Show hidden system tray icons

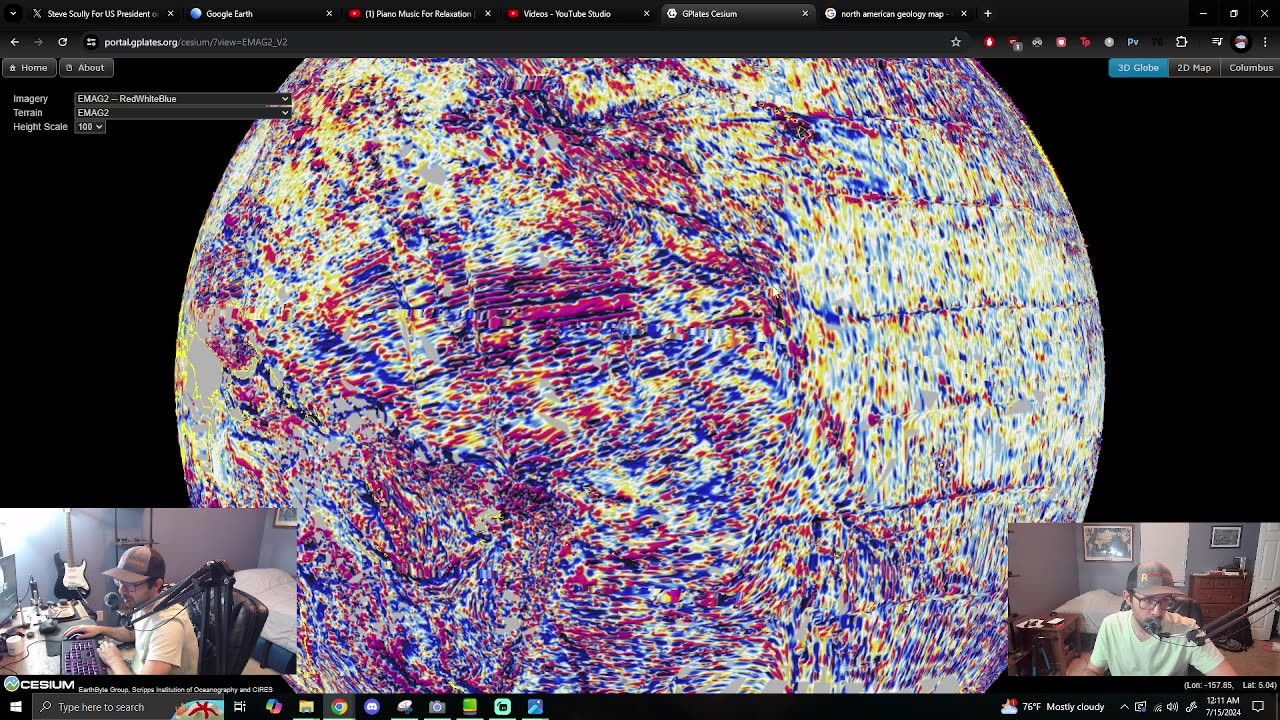point(1124,707)
